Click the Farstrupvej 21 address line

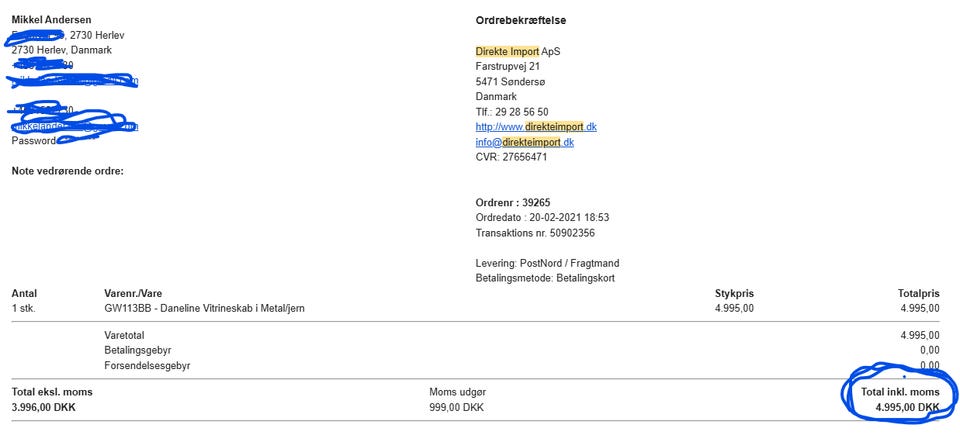[x=508, y=66]
